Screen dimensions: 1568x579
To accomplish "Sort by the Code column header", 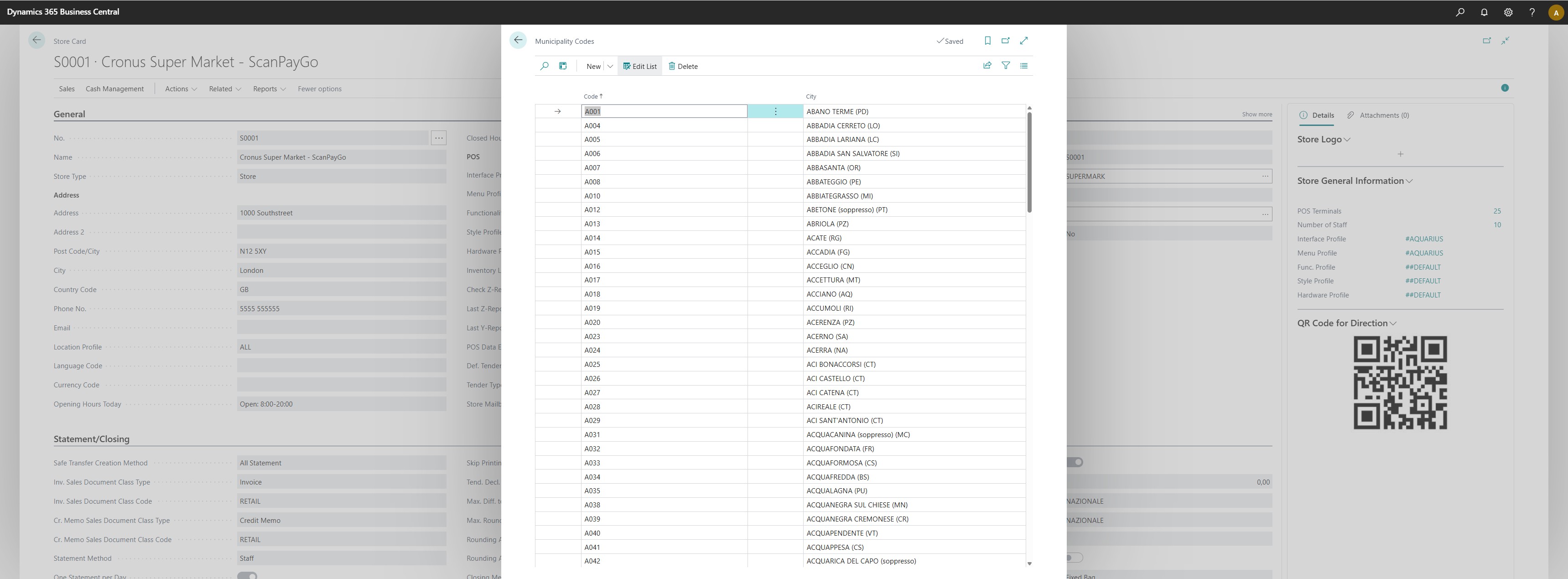I will click(593, 96).
